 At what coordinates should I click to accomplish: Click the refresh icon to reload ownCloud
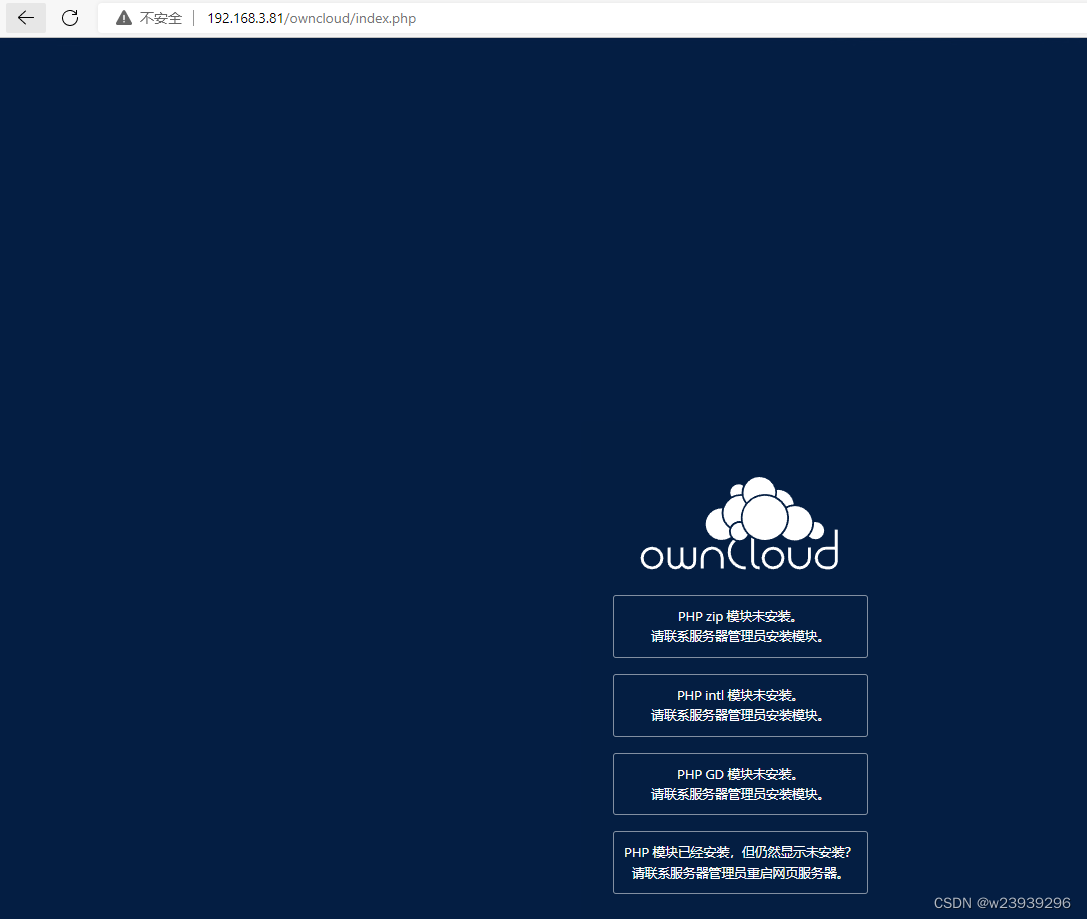coord(69,17)
